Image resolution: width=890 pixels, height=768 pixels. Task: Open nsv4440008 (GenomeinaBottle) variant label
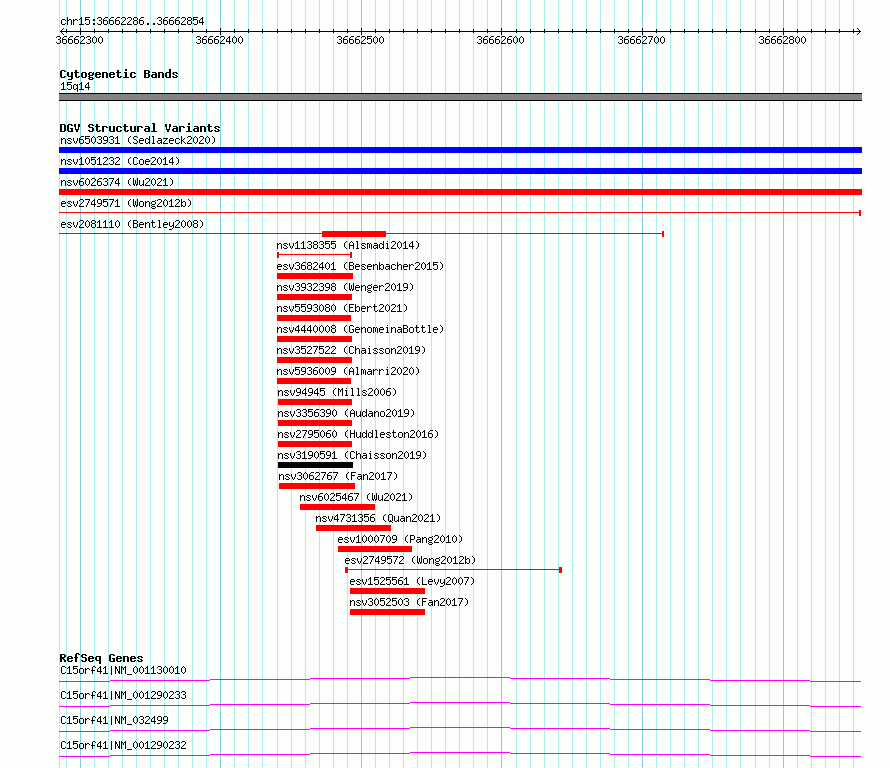point(360,329)
